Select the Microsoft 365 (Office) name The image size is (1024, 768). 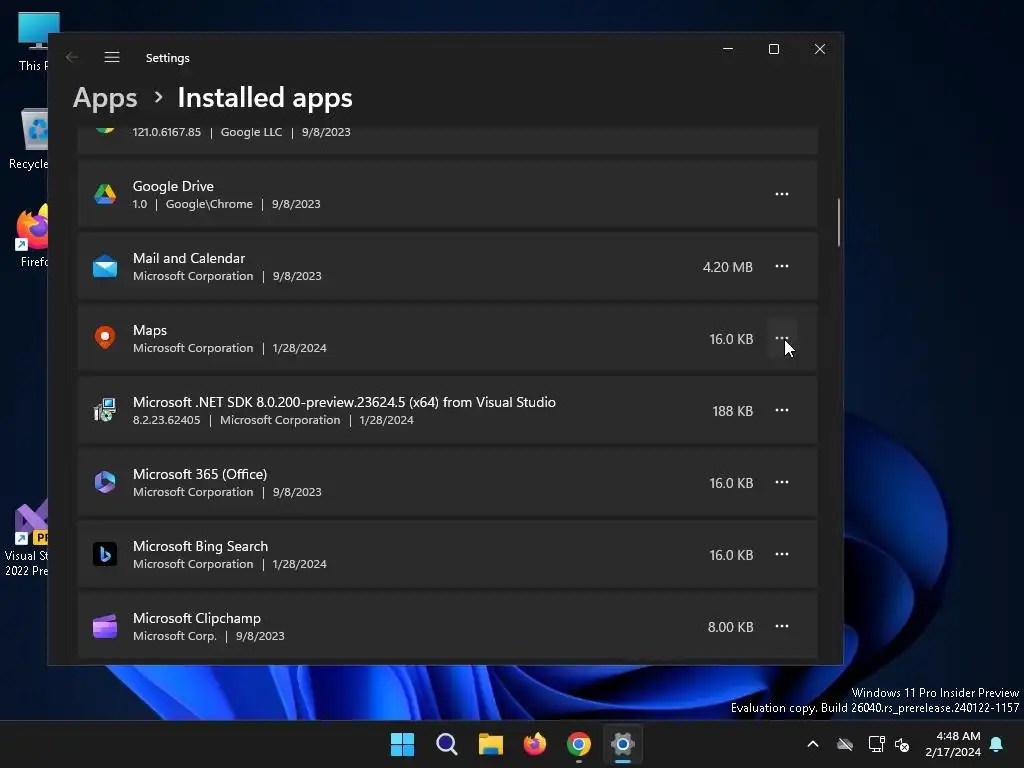200,474
